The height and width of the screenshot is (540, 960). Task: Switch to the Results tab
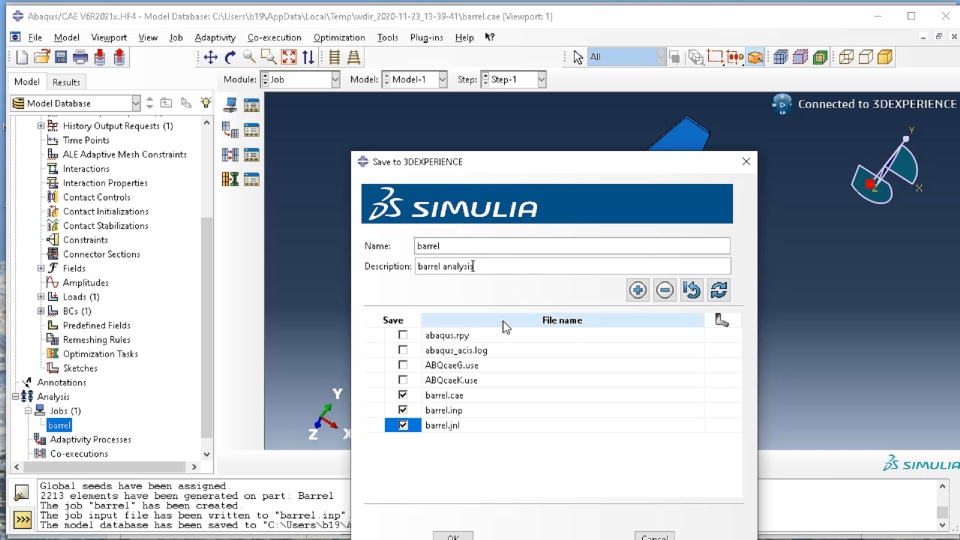pos(66,82)
